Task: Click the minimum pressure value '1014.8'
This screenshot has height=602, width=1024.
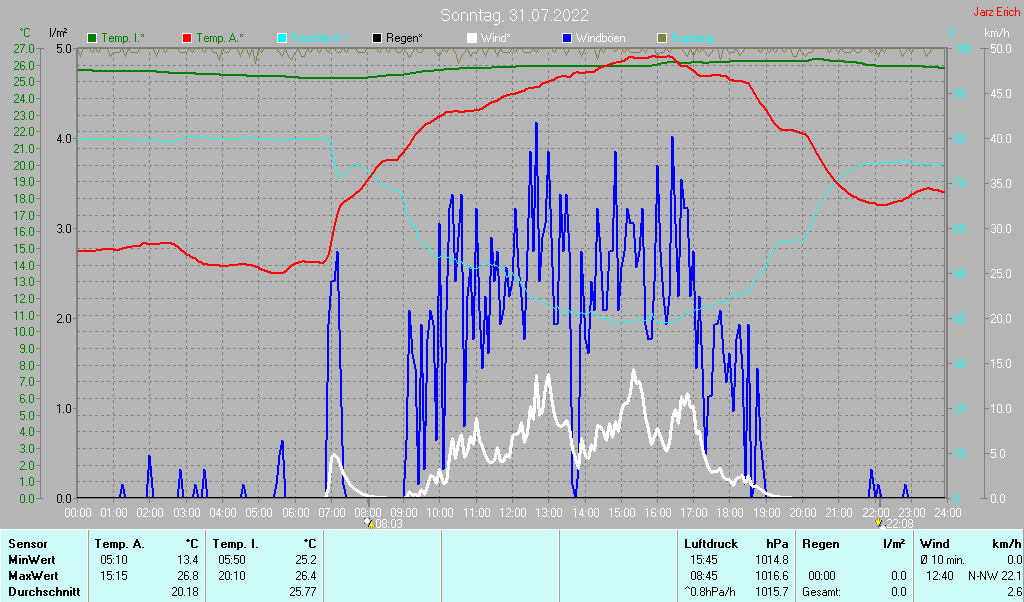Action: tap(772, 560)
